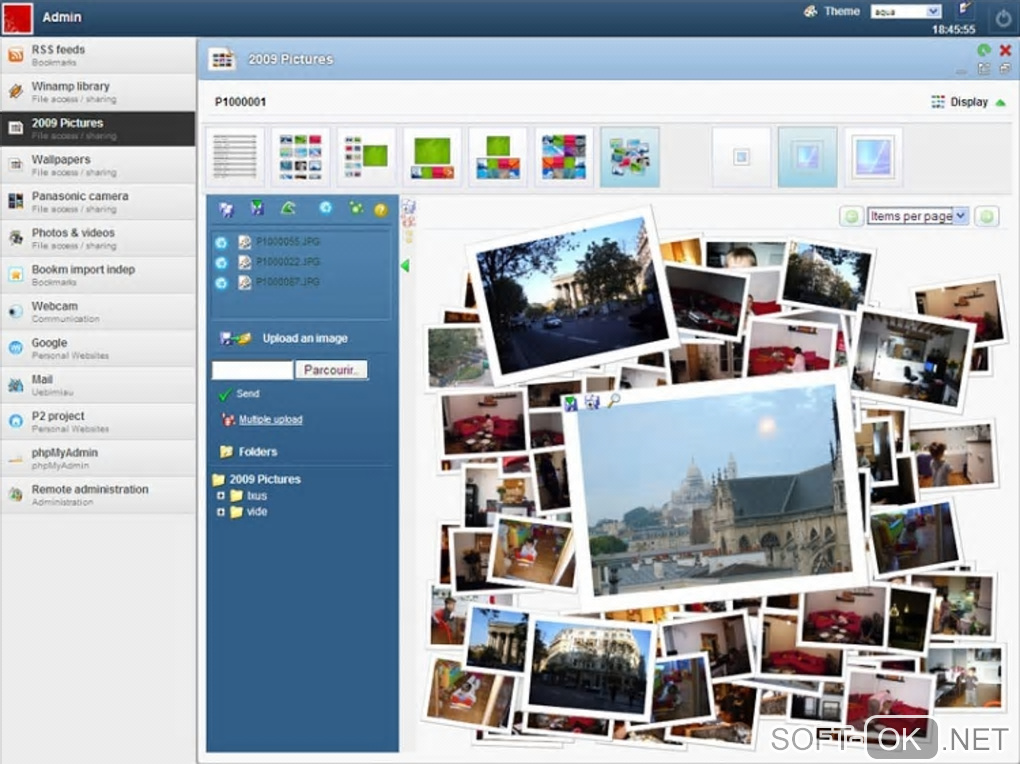Click the green download arrow icon in the blue panel toolbar
1020x764 pixels.
(258, 208)
